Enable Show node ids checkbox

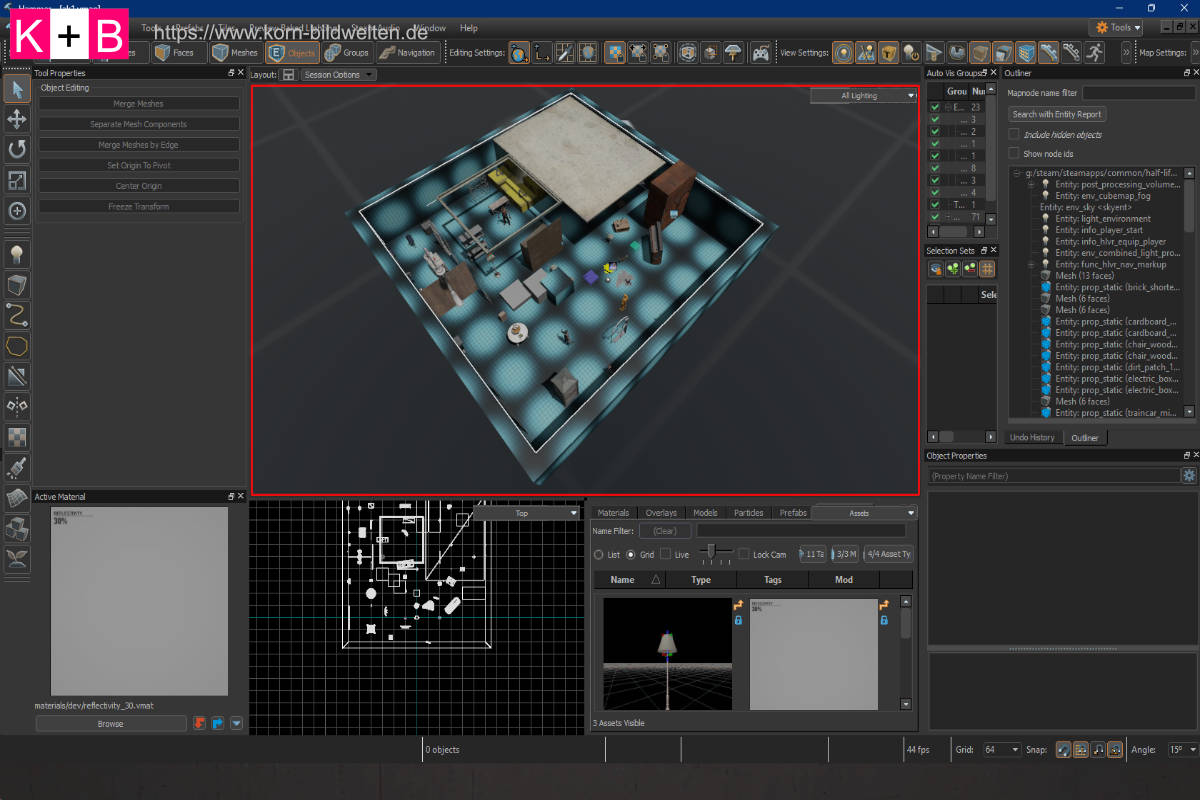(1014, 154)
